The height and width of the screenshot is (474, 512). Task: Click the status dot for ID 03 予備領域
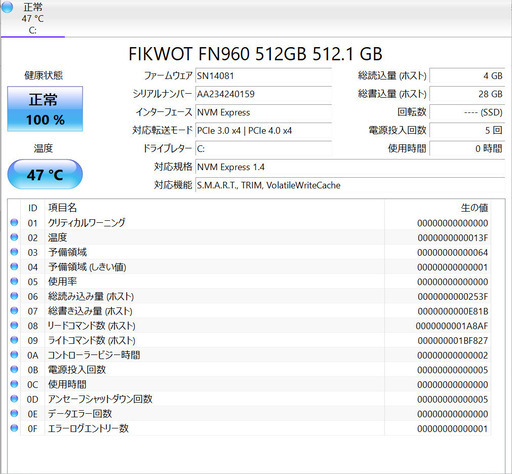click(14, 252)
